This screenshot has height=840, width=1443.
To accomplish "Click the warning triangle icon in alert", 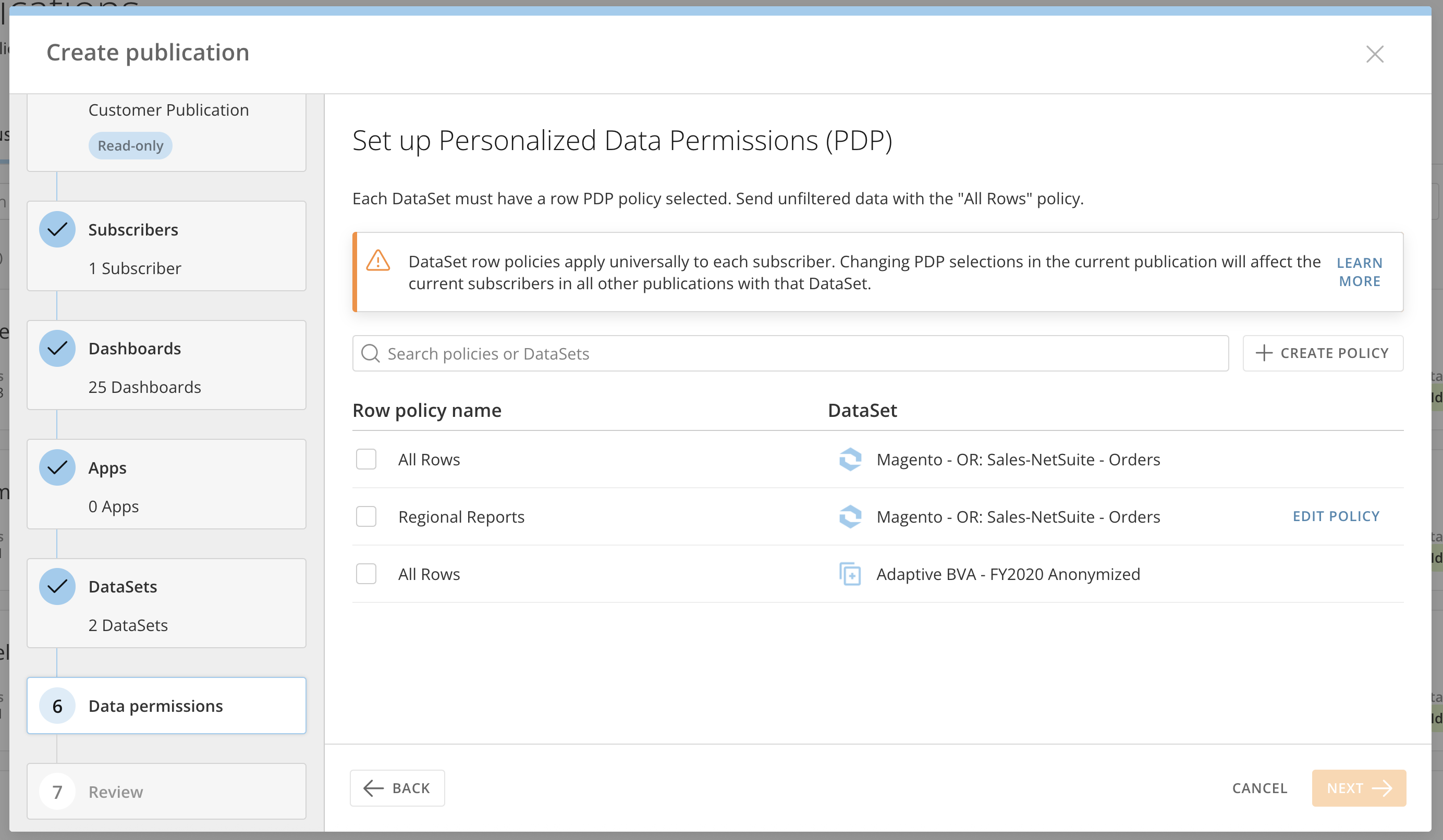I will point(378,261).
